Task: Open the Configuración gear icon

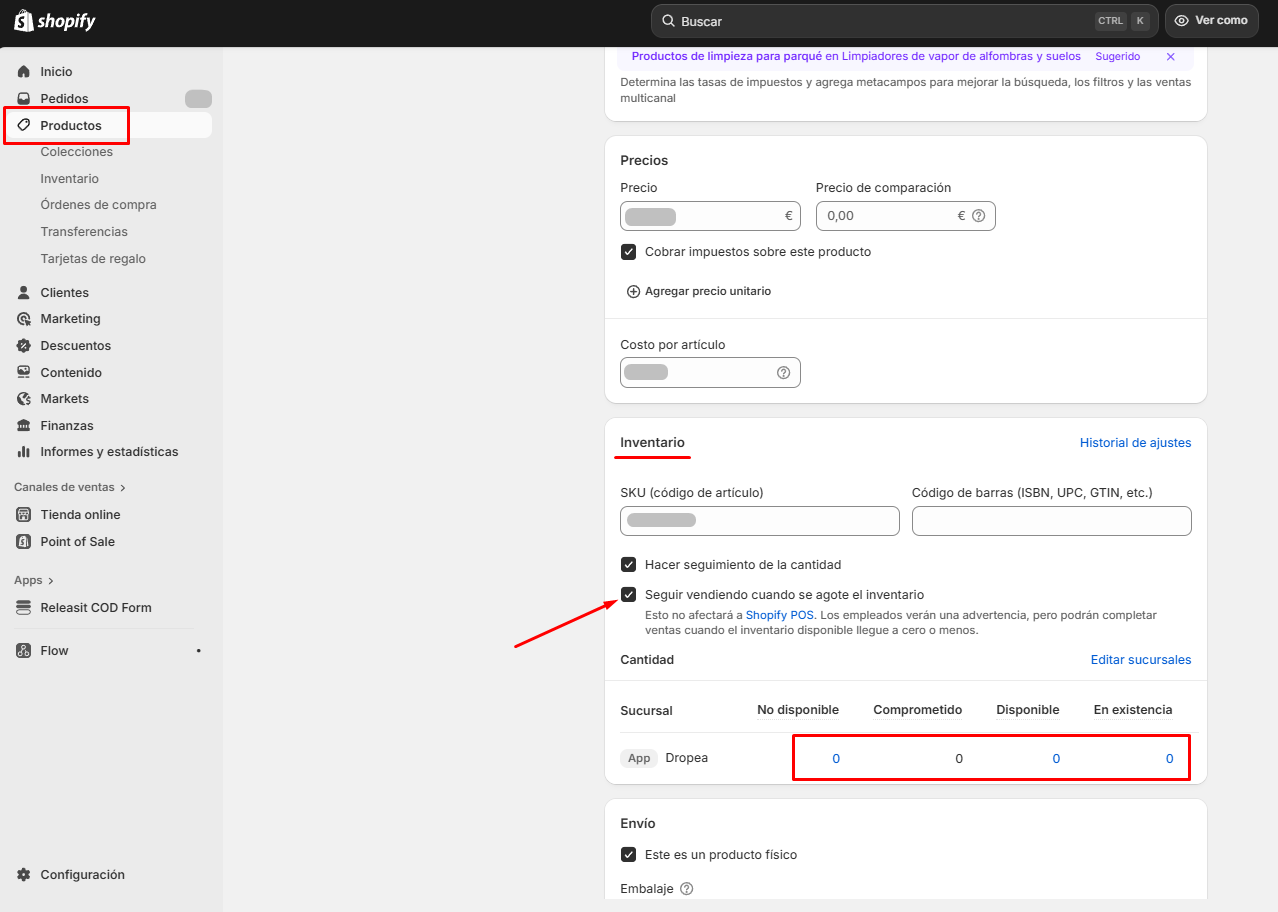Action: (24, 875)
